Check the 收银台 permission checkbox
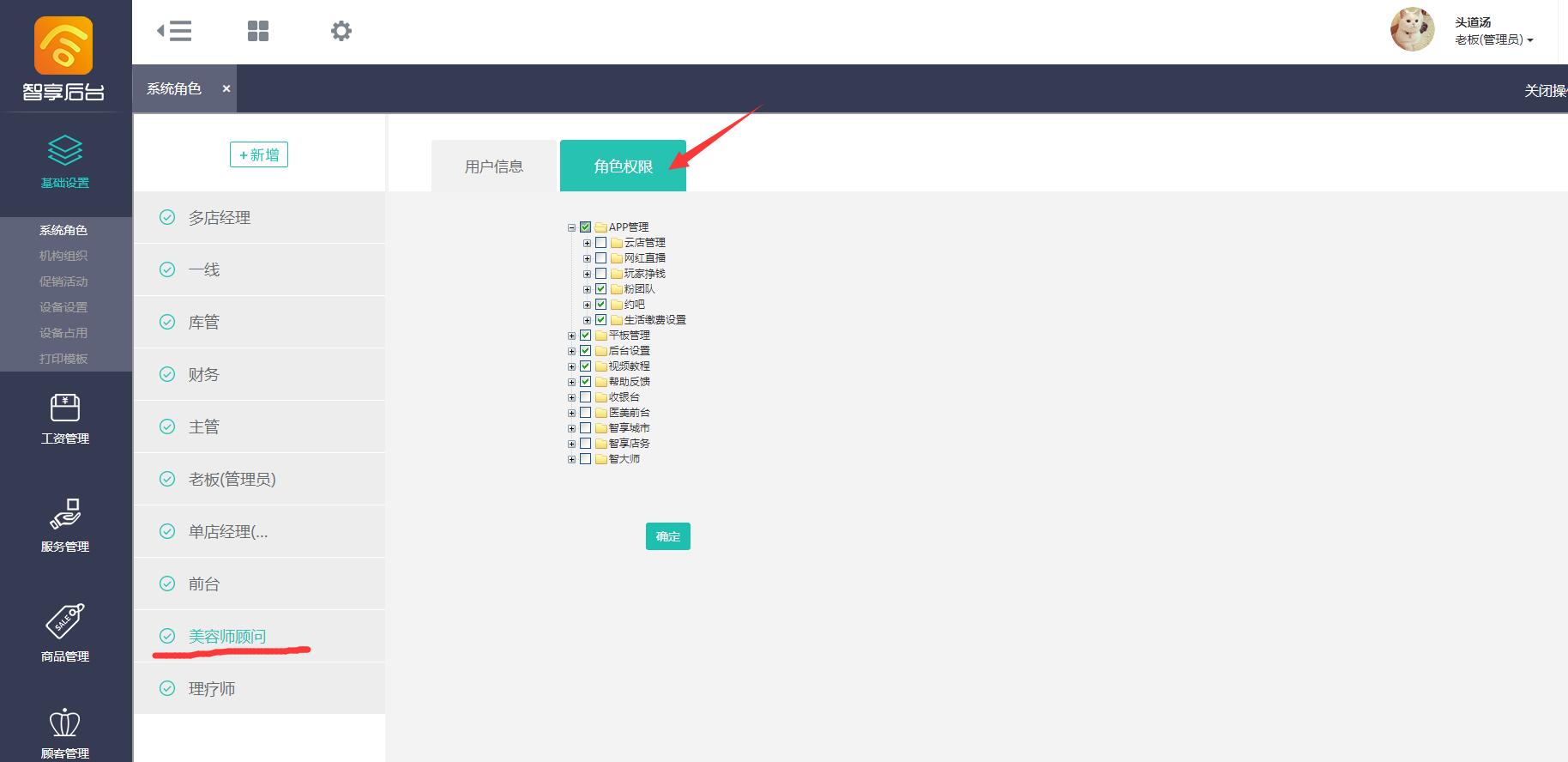This screenshot has width=1568, height=762. click(586, 397)
